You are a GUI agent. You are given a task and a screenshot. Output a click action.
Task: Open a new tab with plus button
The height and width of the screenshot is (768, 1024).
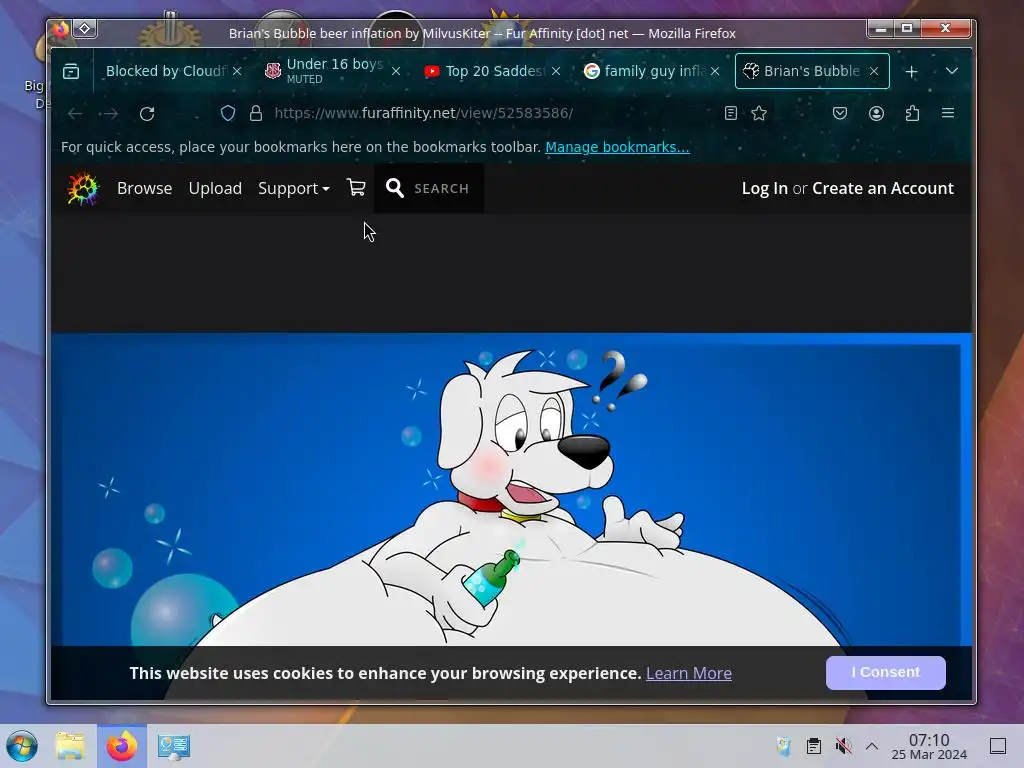point(912,71)
